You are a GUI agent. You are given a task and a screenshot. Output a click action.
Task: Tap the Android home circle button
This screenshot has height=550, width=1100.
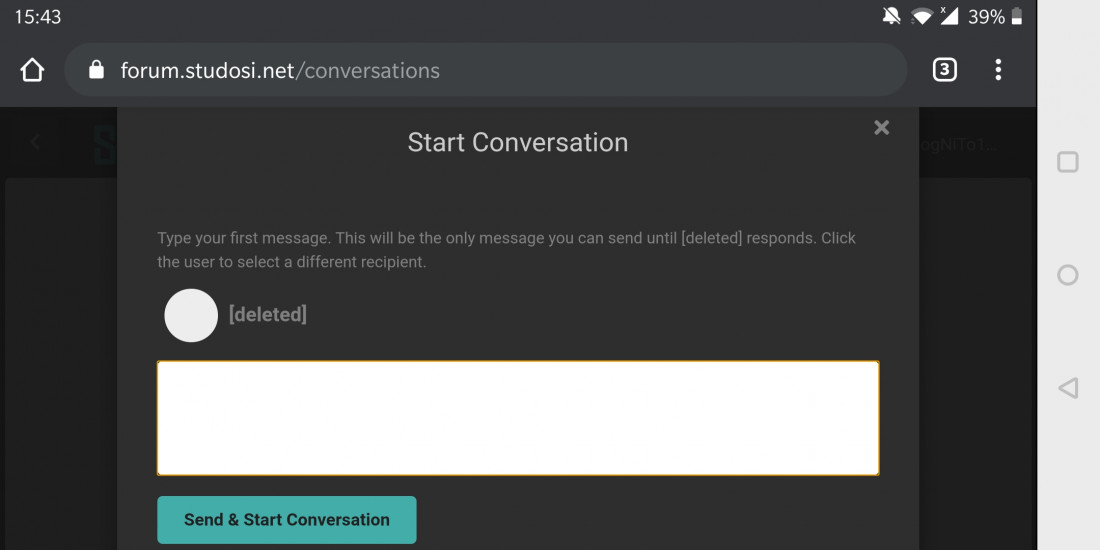coord(1068,275)
